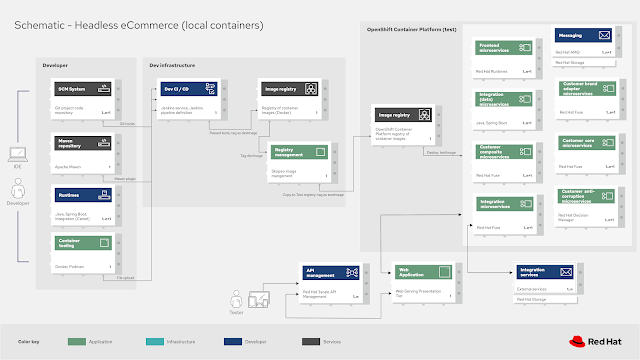Click the Customer core microservices box
The height and width of the screenshot is (360, 640).
[x=587, y=154]
